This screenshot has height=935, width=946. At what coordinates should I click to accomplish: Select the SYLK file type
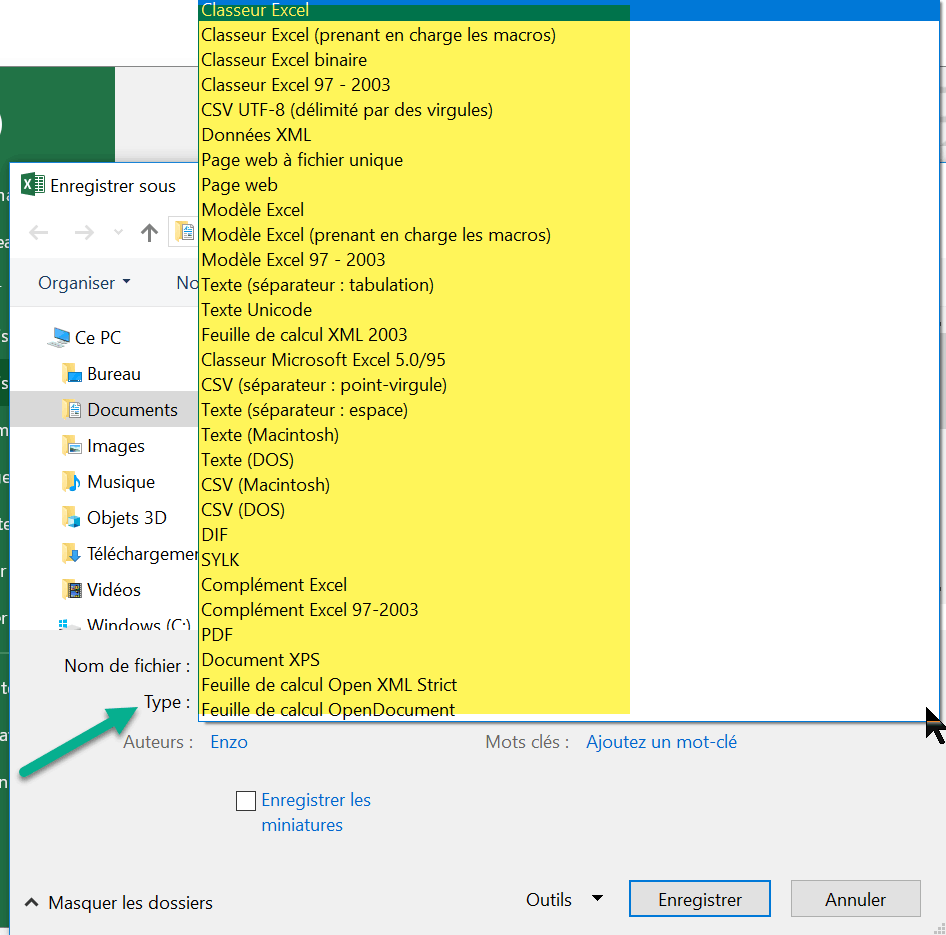(568, 560)
